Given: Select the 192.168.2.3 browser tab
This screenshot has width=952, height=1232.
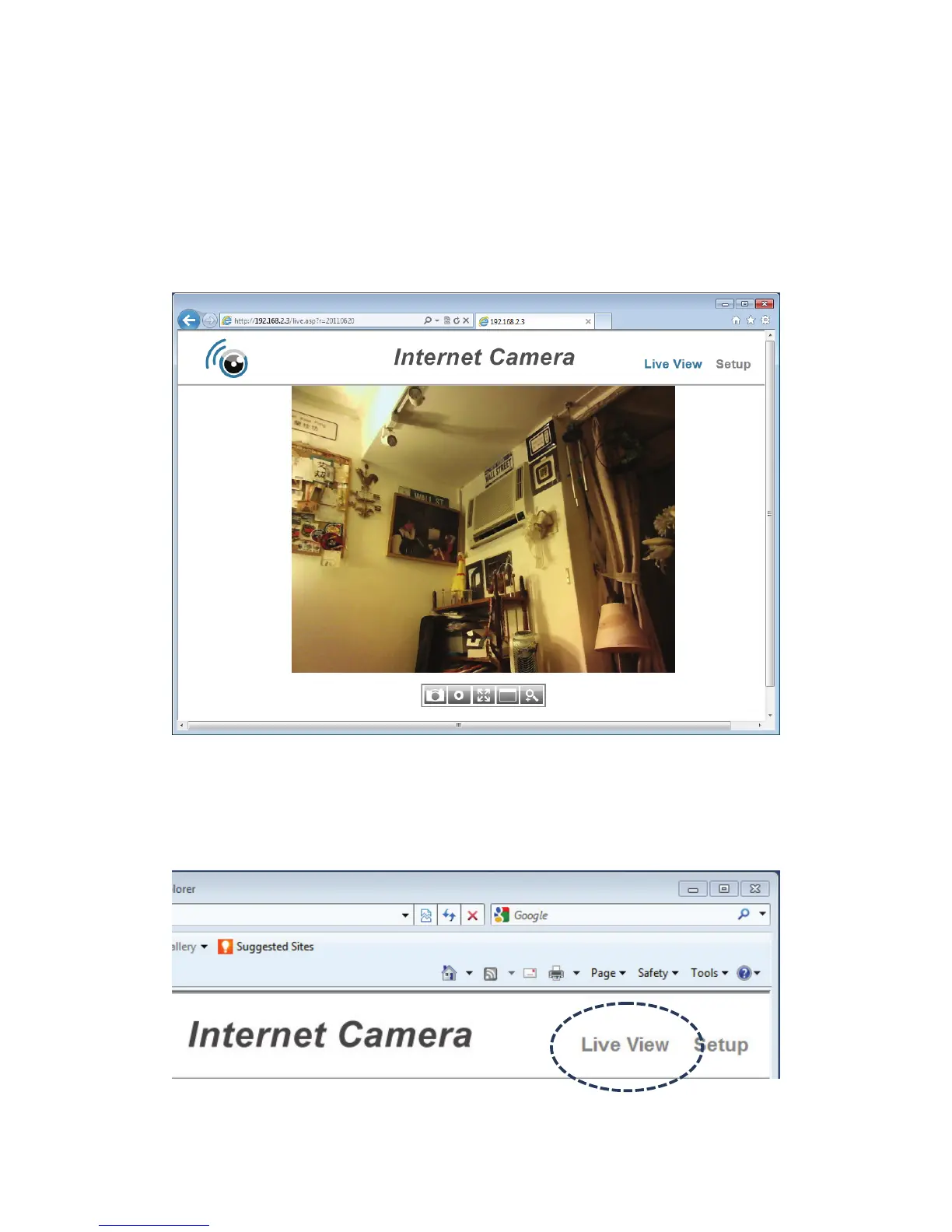Looking at the screenshot, I should 535,321.
